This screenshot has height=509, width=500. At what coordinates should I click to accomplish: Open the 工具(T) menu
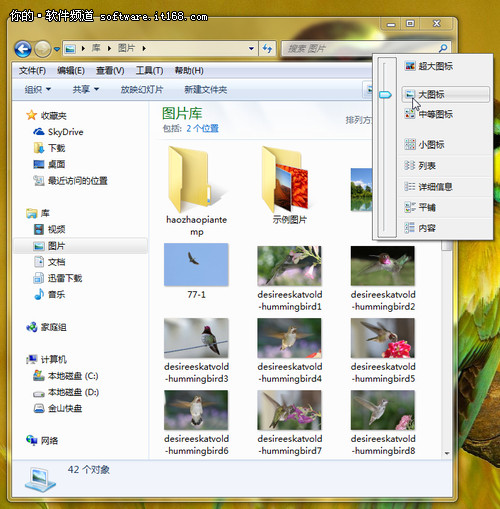tap(149, 71)
